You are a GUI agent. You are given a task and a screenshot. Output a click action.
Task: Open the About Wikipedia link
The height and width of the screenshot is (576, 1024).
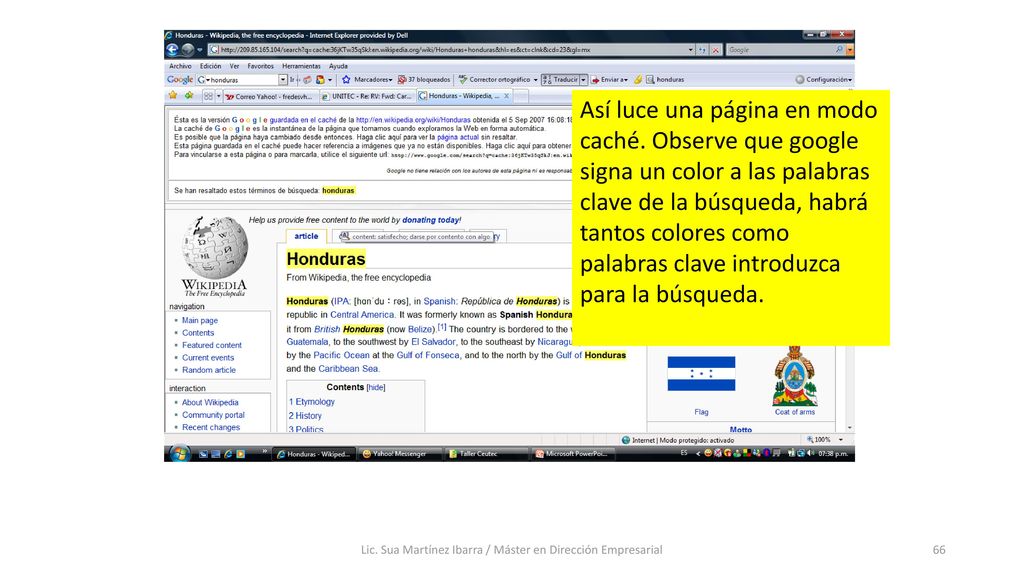[x=210, y=403]
